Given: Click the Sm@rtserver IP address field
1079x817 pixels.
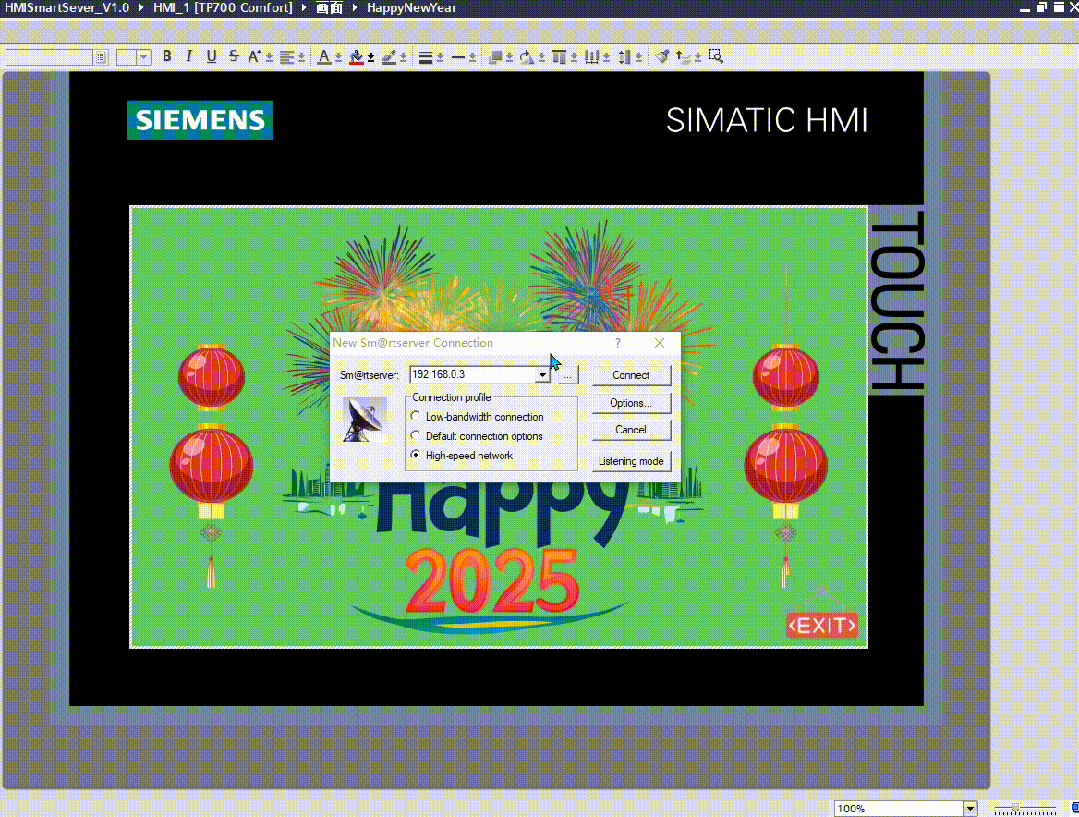Looking at the screenshot, I should click(x=472, y=375).
